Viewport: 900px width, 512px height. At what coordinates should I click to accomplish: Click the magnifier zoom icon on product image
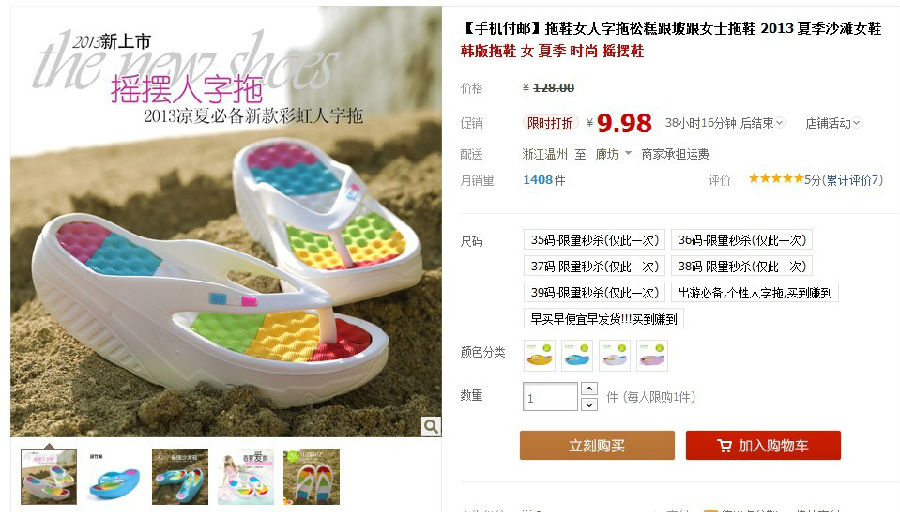(x=430, y=426)
